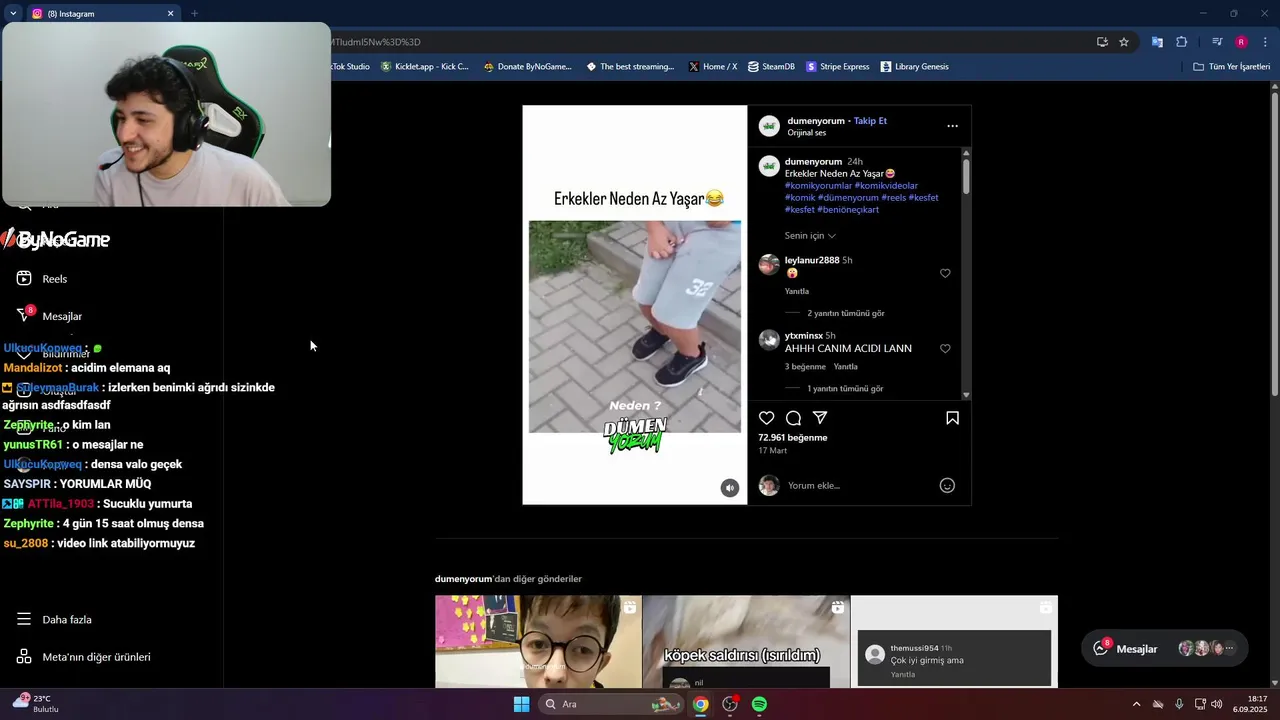Expand the Senin için comment sort dropdown

coord(810,236)
